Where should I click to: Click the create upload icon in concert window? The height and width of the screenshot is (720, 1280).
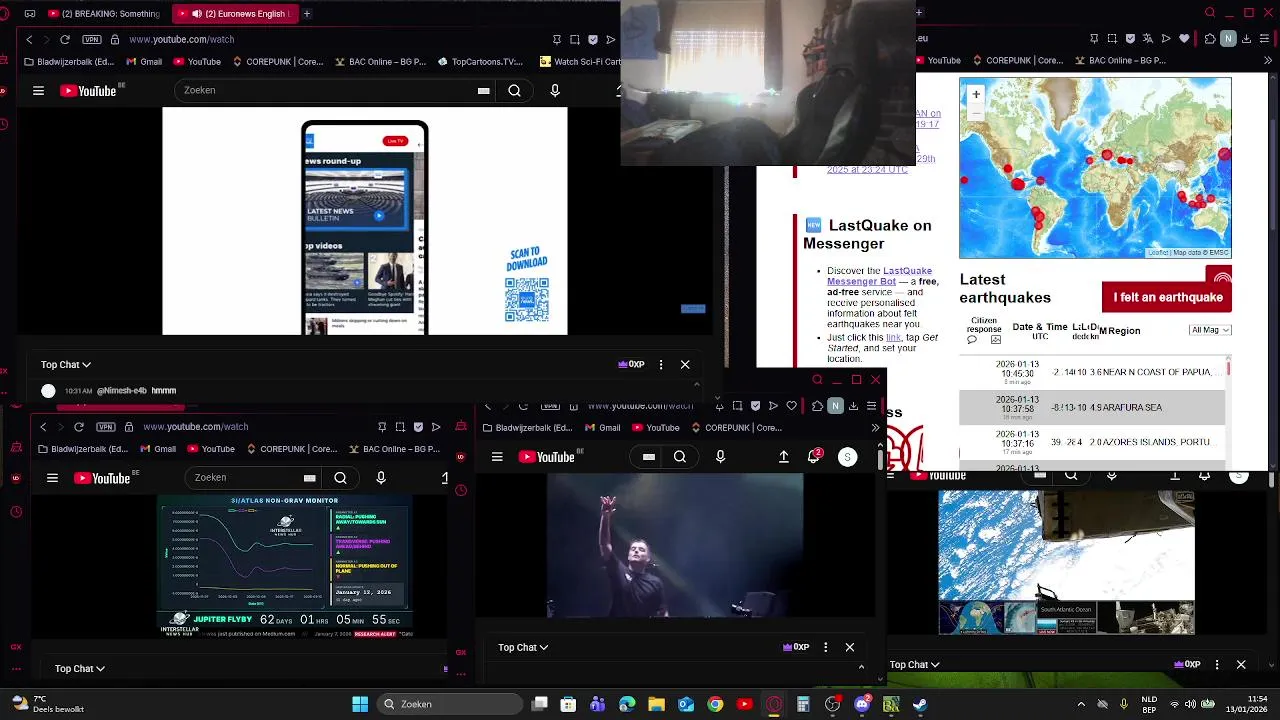point(784,457)
